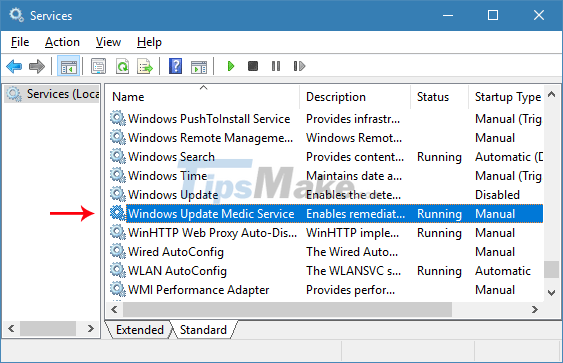Click the gear icon beside Windows Time
This screenshot has height=363, width=563.
[117, 176]
